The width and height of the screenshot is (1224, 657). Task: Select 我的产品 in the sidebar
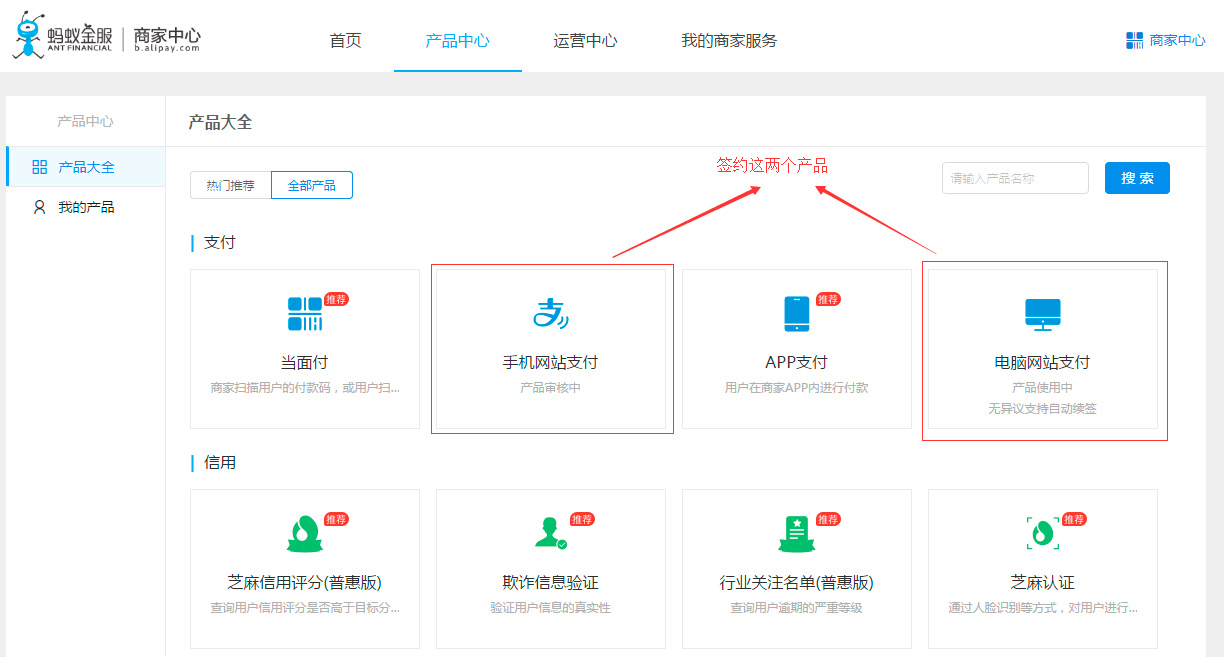point(86,207)
